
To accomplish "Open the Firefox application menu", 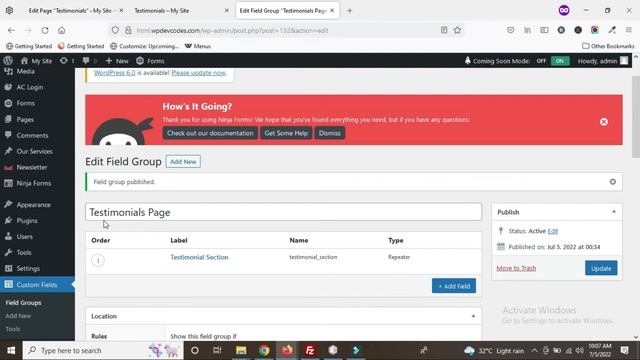I will click(x=629, y=30).
